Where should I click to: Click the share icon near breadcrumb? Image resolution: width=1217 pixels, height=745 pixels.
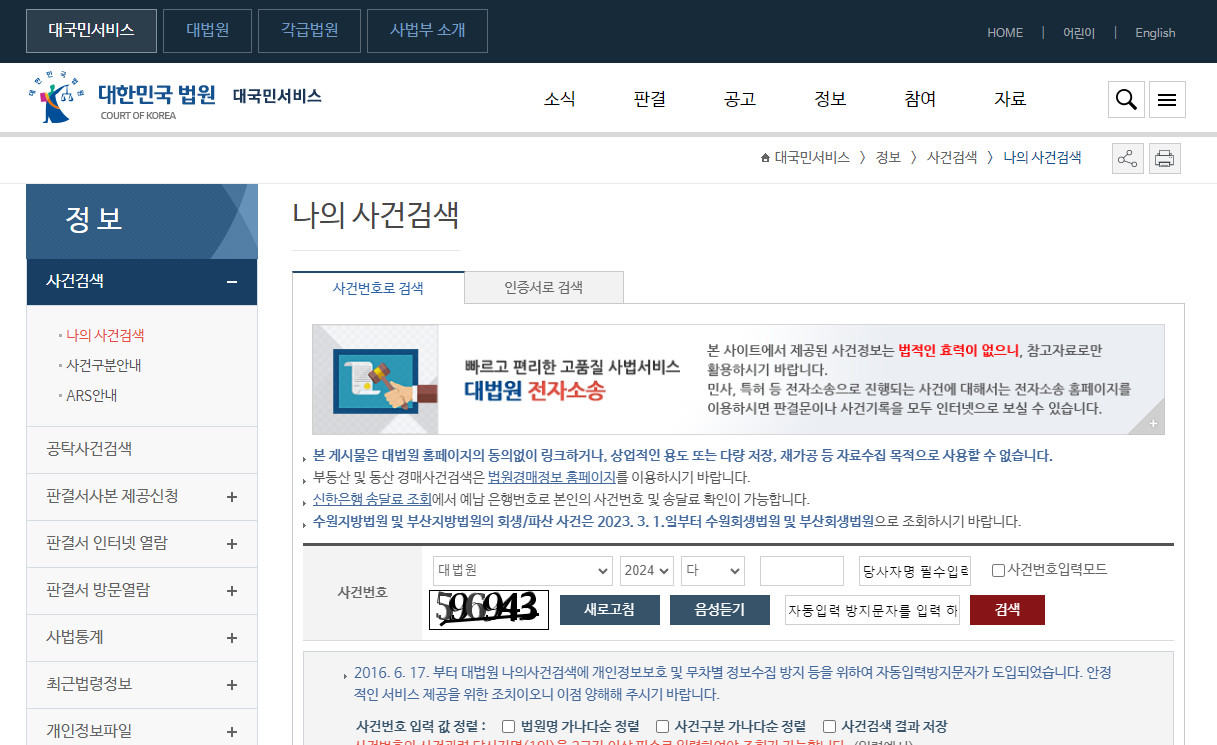coord(1128,158)
